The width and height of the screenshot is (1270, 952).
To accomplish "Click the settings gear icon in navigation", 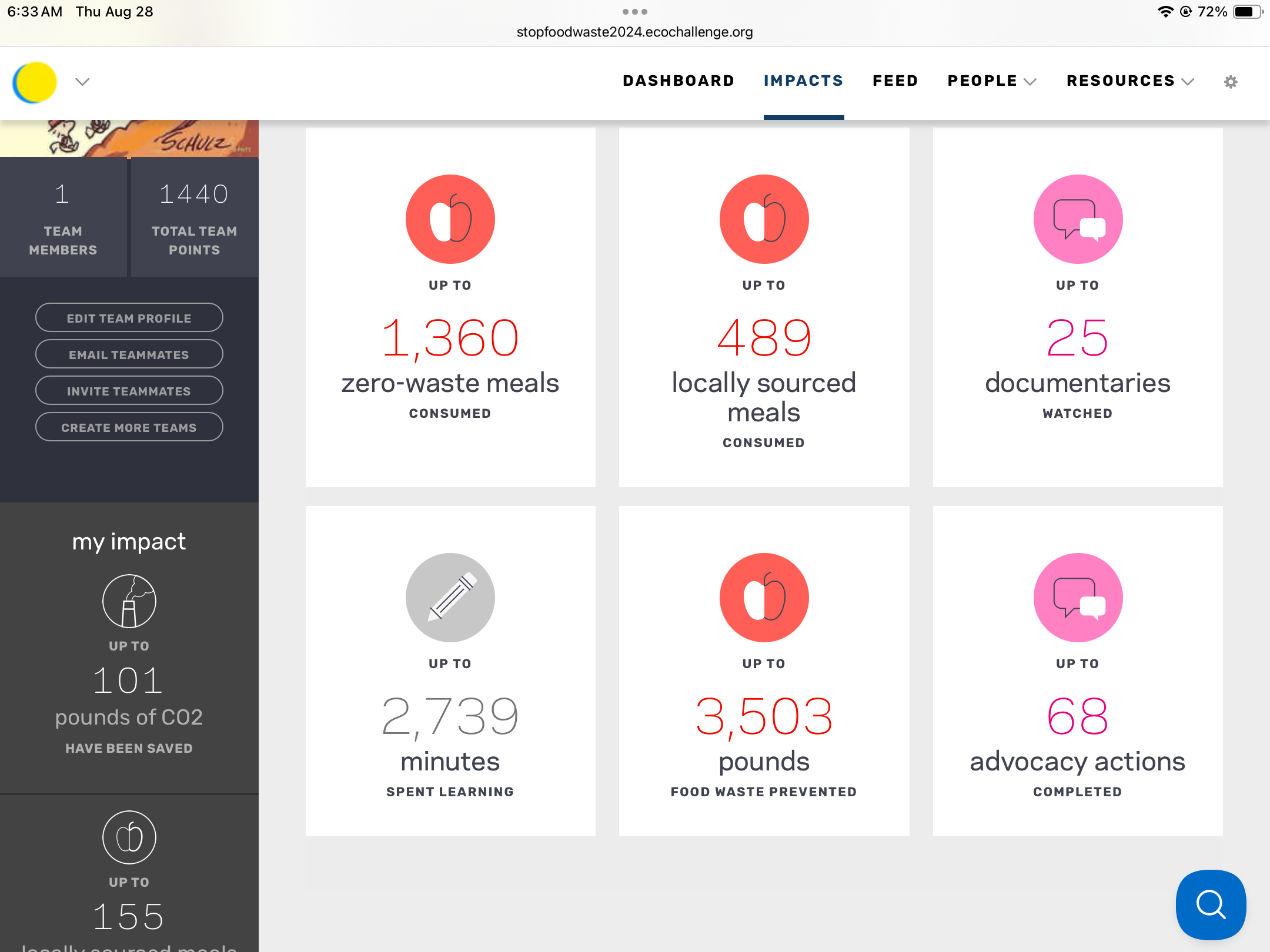I will [1231, 82].
